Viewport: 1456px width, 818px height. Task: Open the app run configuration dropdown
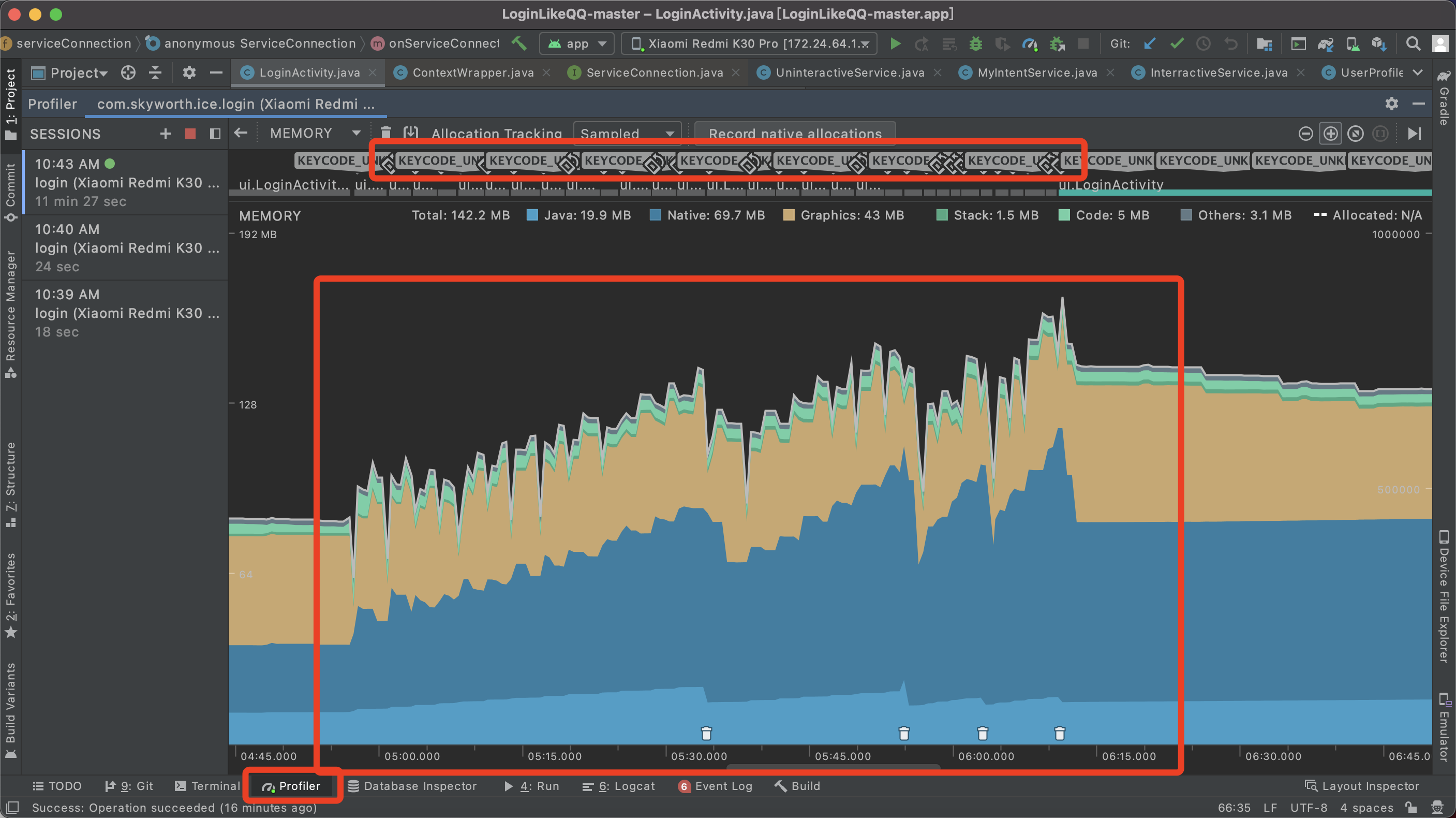pos(577,43)
